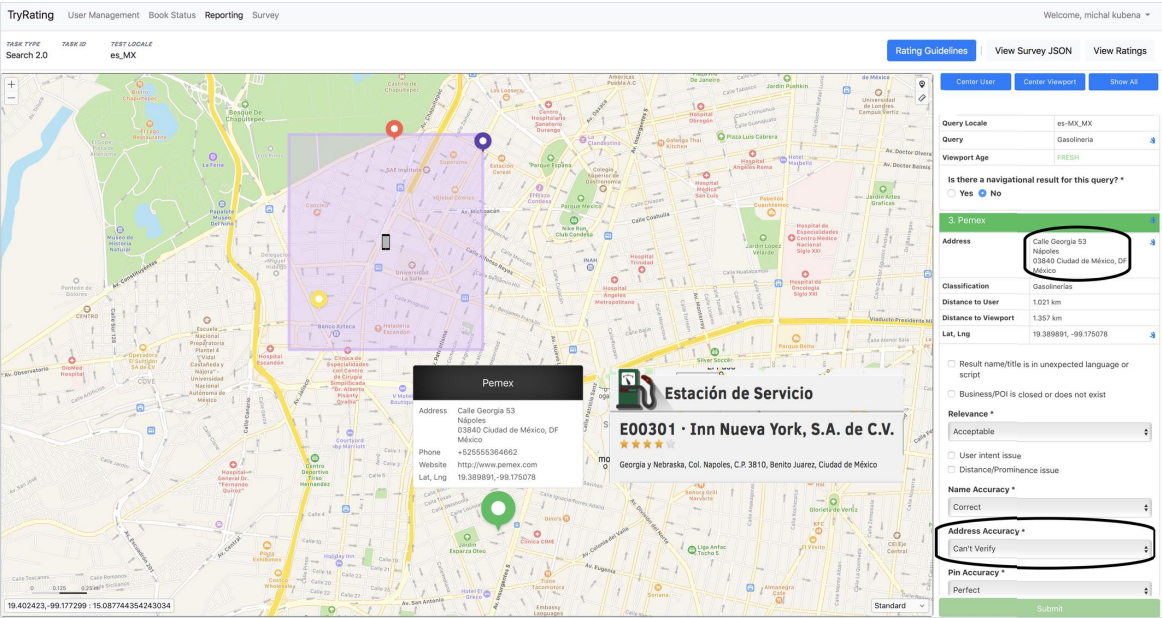Check the unexpected language or script box

(952, 364)
